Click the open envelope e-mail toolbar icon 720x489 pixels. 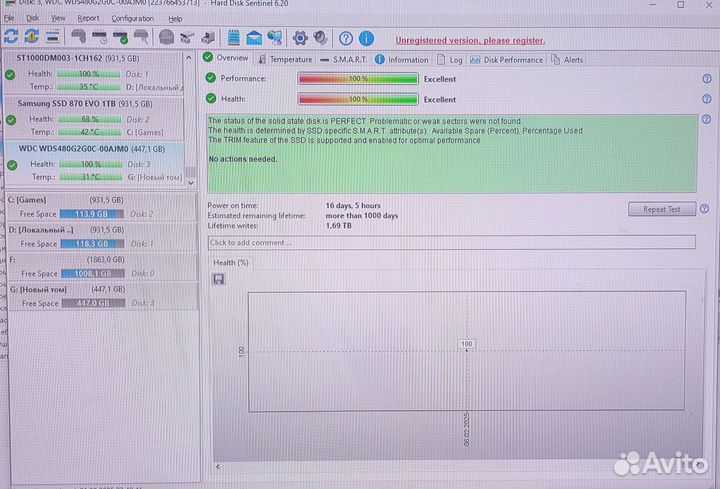click(254, 38)
